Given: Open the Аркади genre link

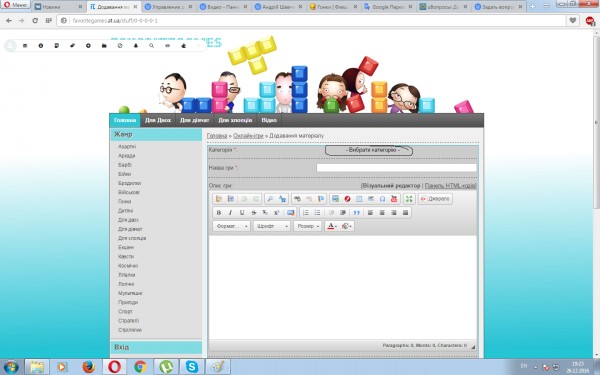Looking at the screenshot, I should [127, 156].
